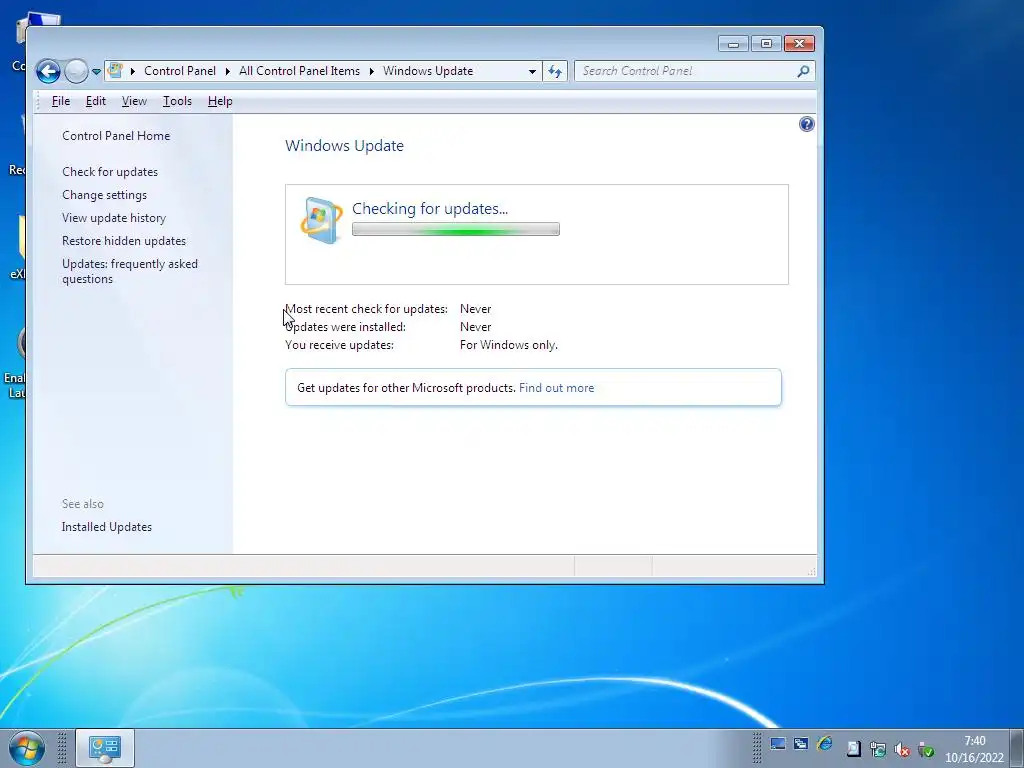1024x768 pixels.
Task: Click Switch between windows taskbar icon
Action: [x=801, y=744]
